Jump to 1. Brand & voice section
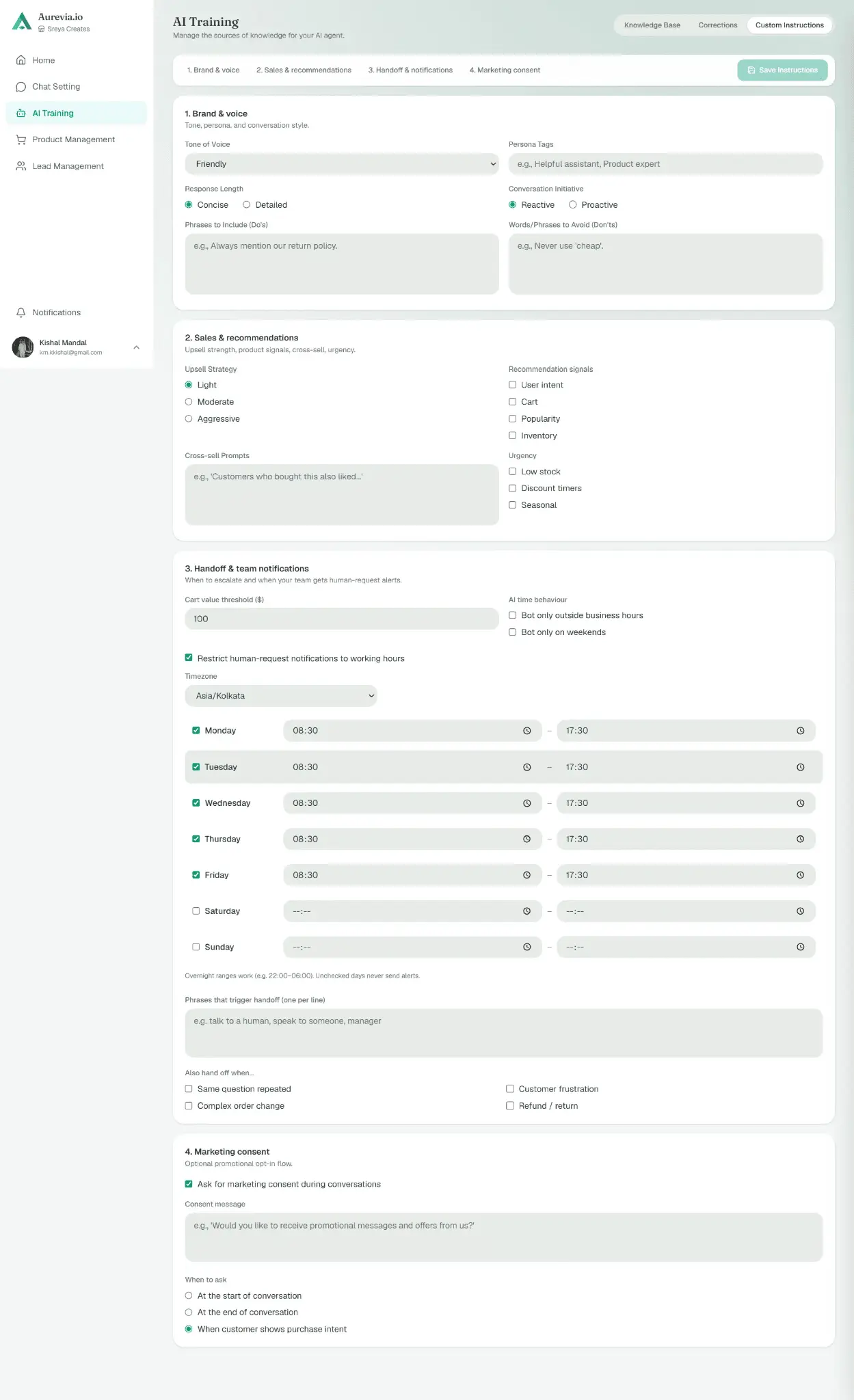 pos(213,70)
